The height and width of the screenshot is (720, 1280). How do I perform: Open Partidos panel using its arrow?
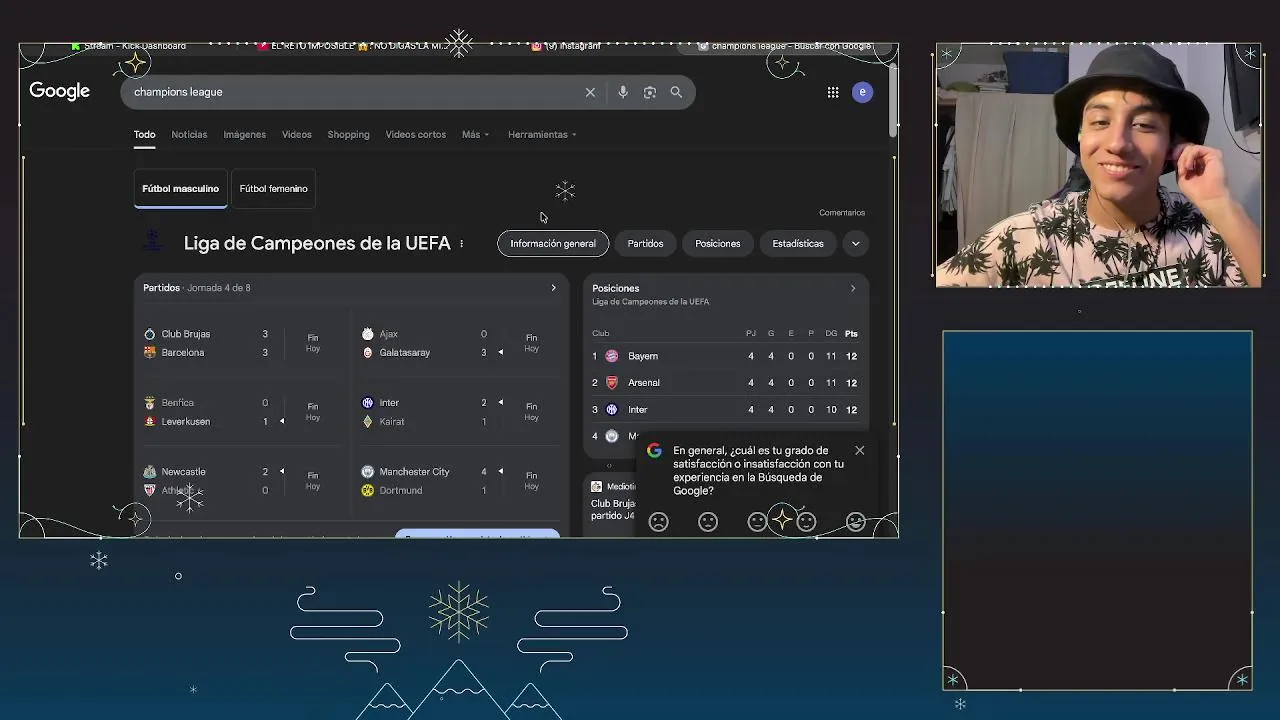click(x=553, y=288)
